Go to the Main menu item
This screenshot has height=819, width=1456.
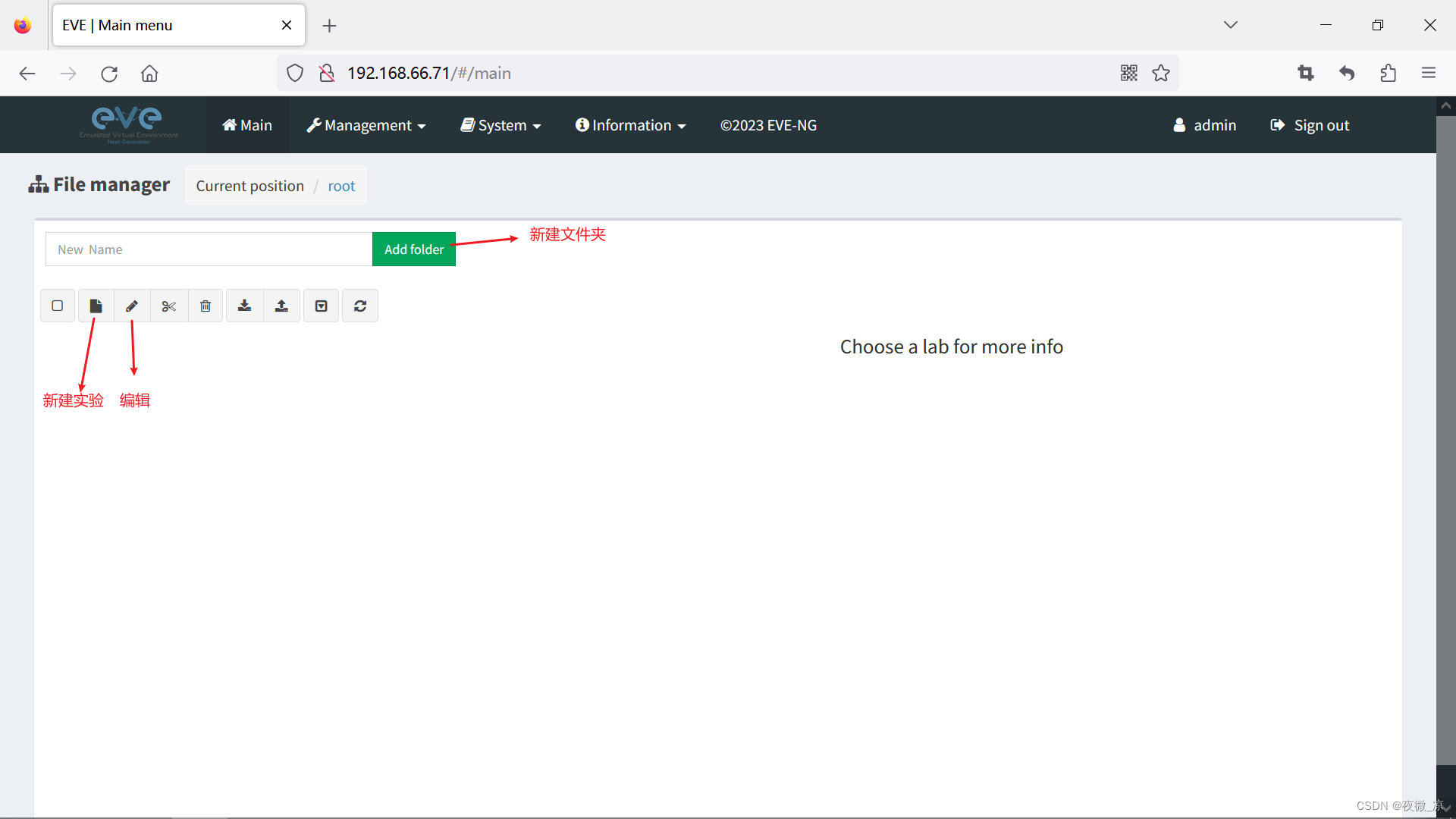pyautogui.click(x=247, y=125)
